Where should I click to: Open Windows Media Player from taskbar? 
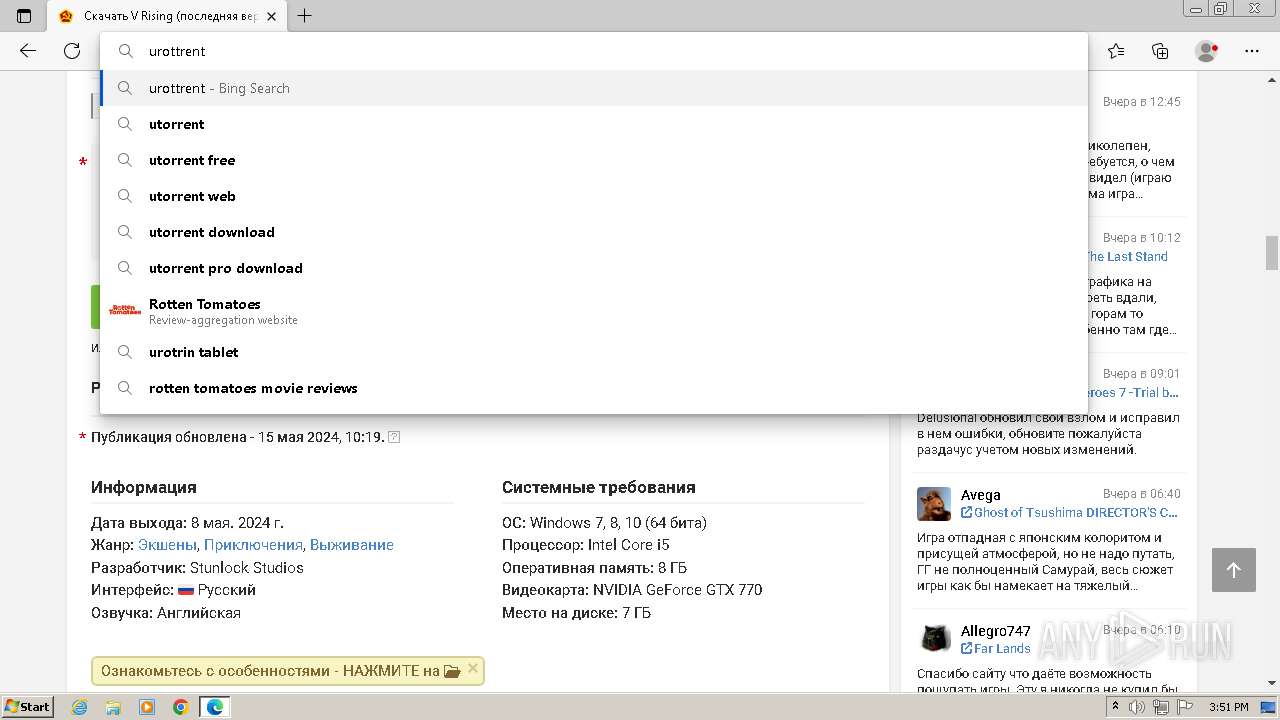[x=147, y=707]
